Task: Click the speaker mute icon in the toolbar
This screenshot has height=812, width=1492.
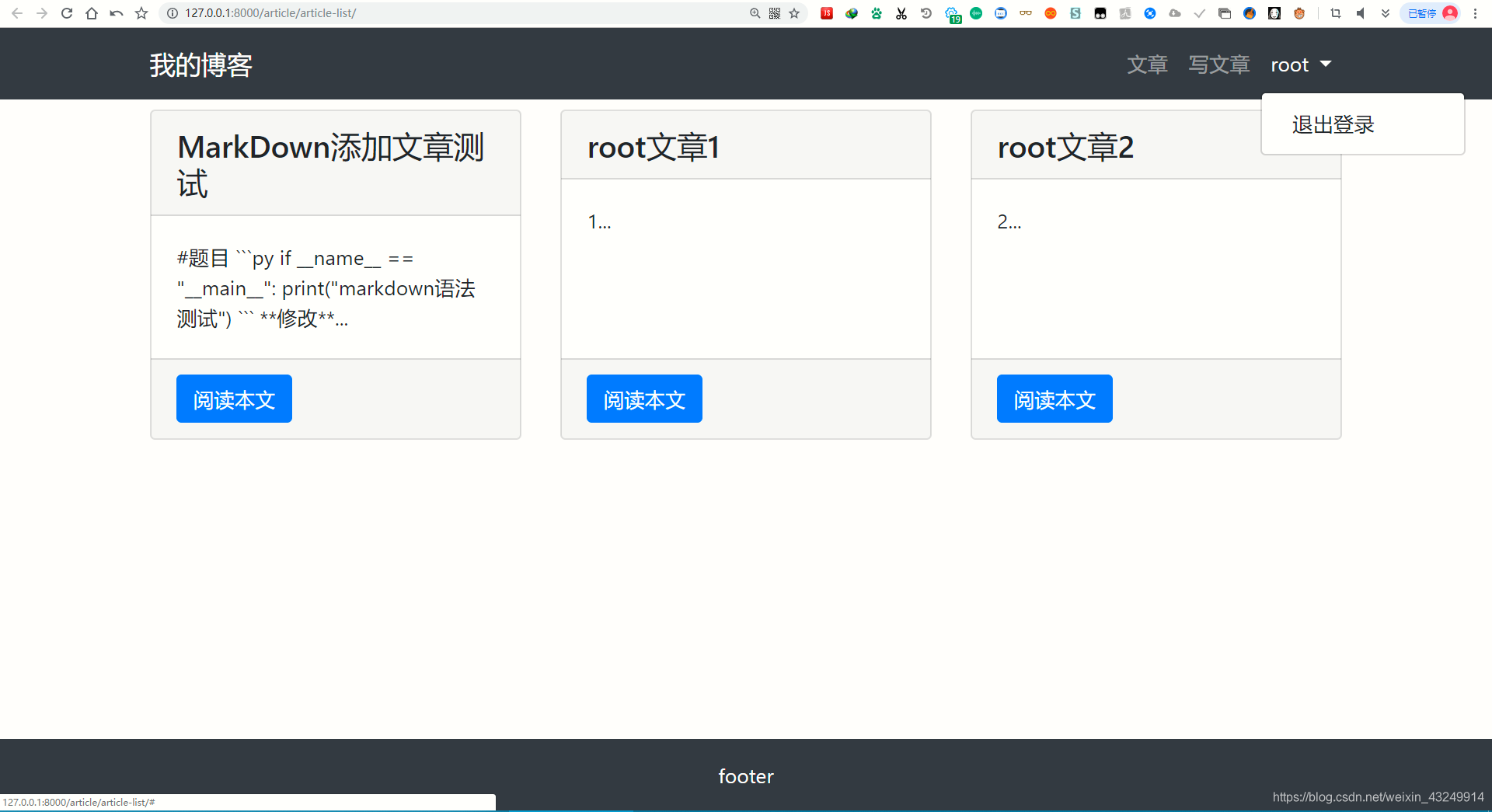Action: (1361, 13)
